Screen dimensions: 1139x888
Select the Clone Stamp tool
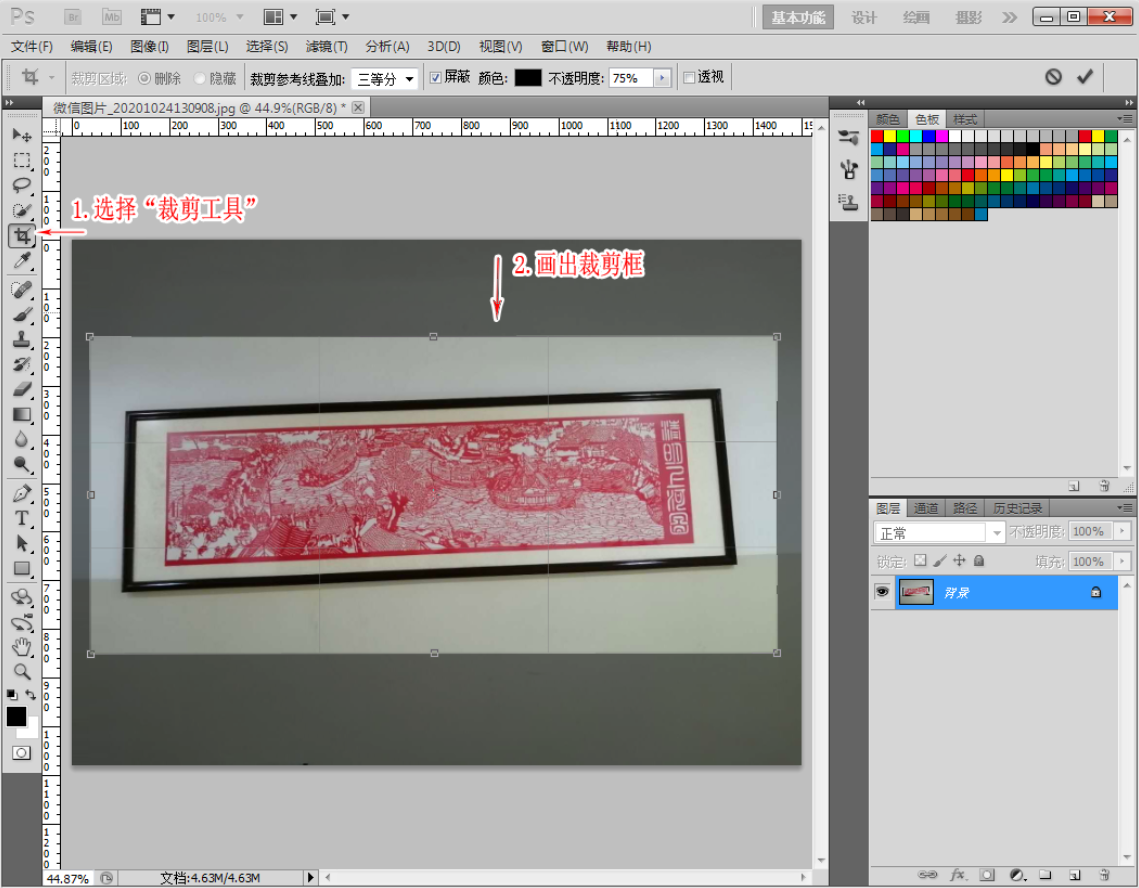(x=22, y=339)
